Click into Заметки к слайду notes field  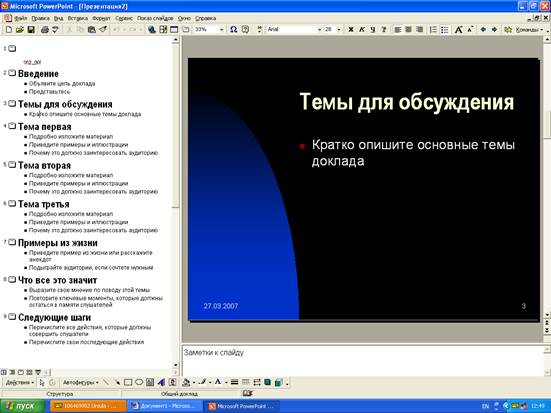(363, 360)
